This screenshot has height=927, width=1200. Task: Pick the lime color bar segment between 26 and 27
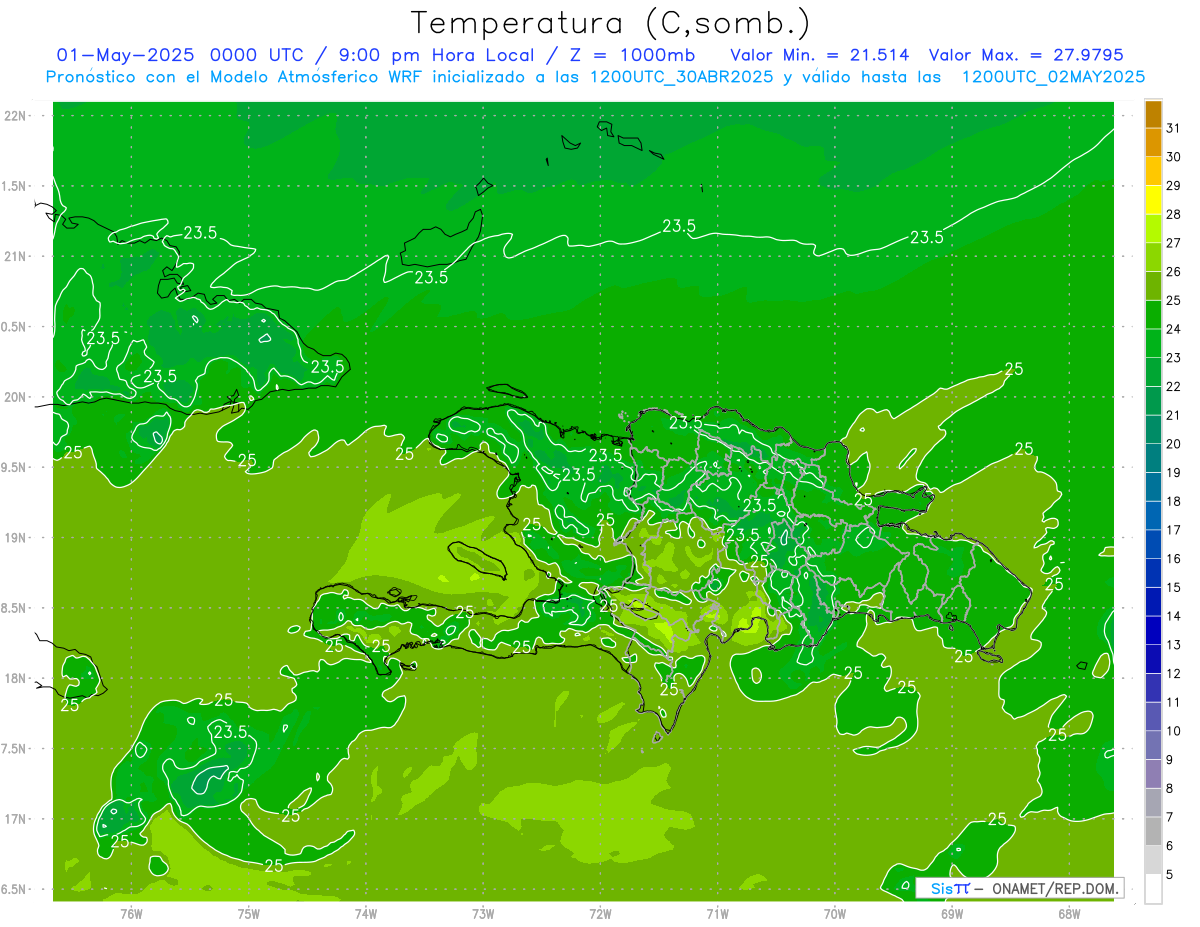1153,257
